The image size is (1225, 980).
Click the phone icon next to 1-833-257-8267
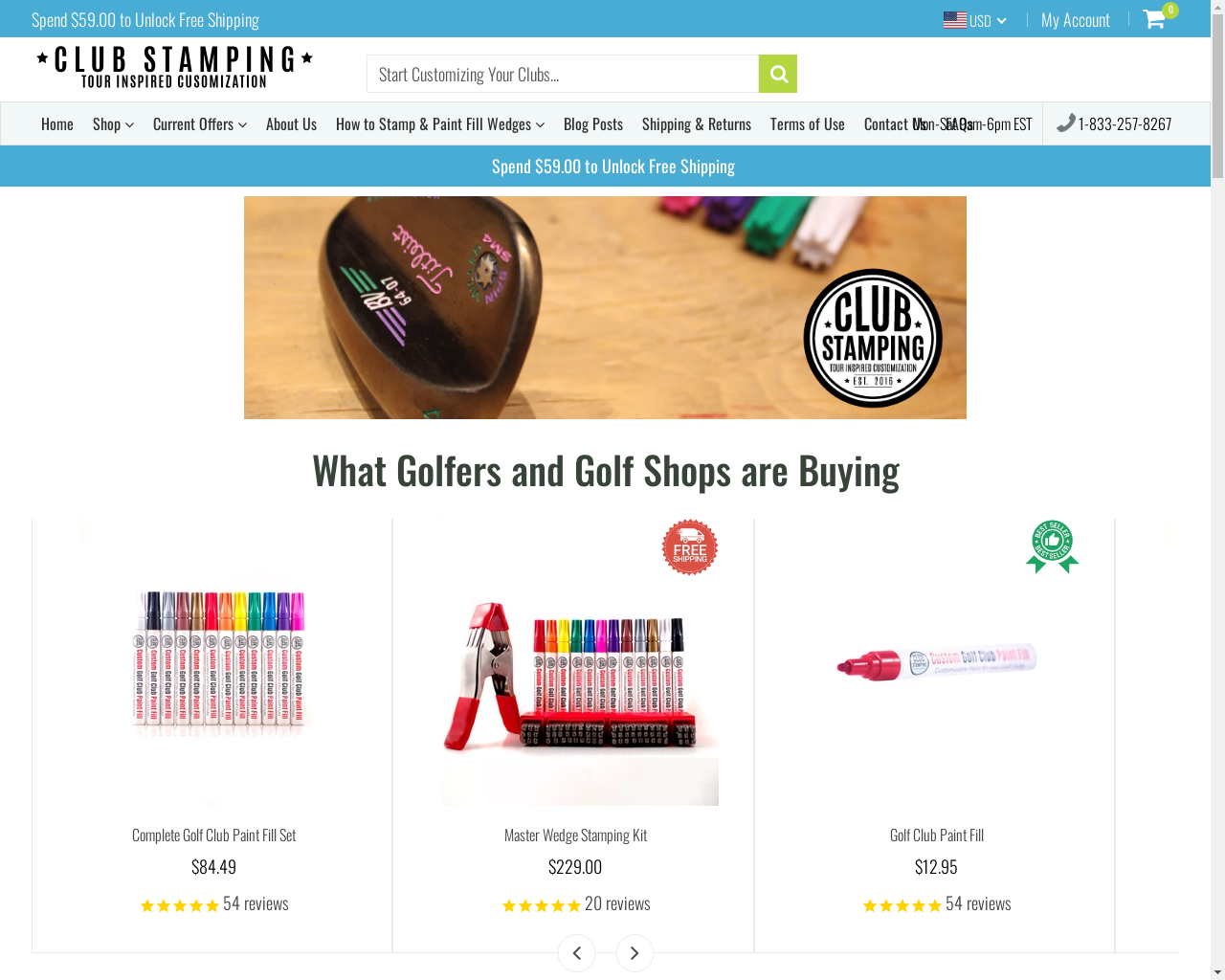tap(1065, 122)
